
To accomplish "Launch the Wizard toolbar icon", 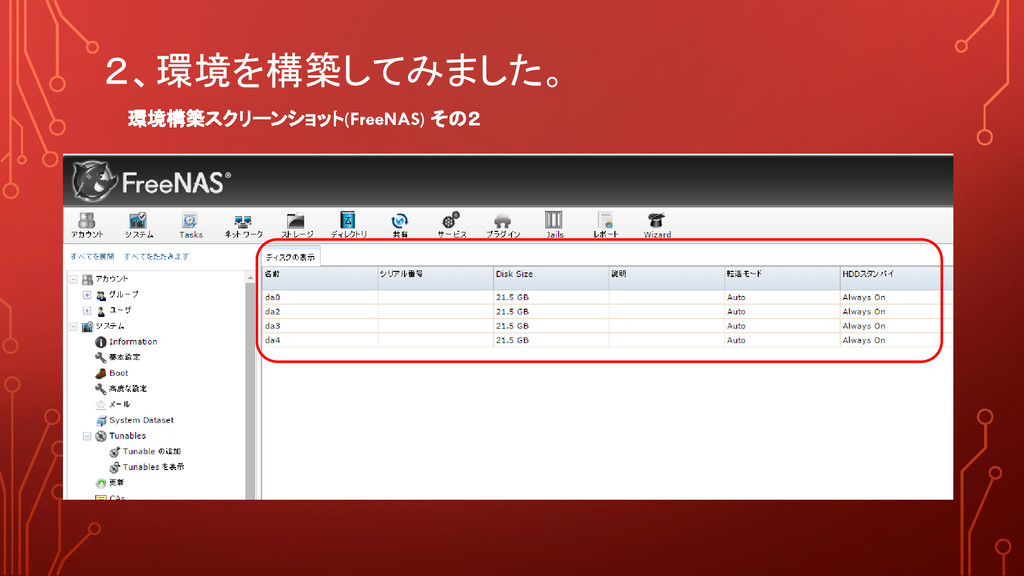I will pos(657,225).
